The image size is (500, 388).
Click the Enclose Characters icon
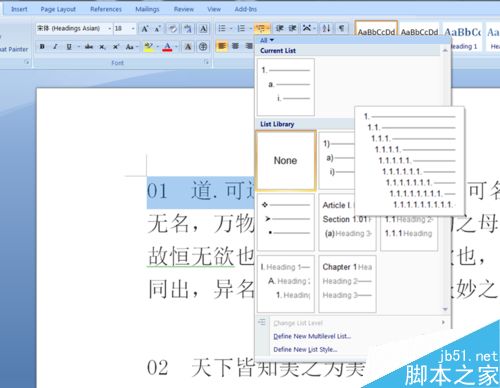coord(203,47)
